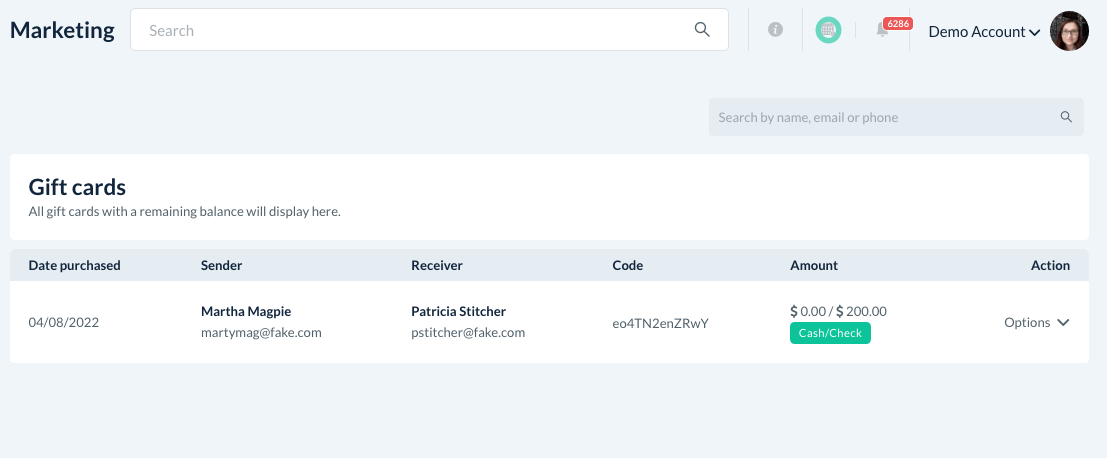Screen dimensions: 1107x458
Task: Click the Receiver column header
Action: pyautogui.click(x=437, y=265)
